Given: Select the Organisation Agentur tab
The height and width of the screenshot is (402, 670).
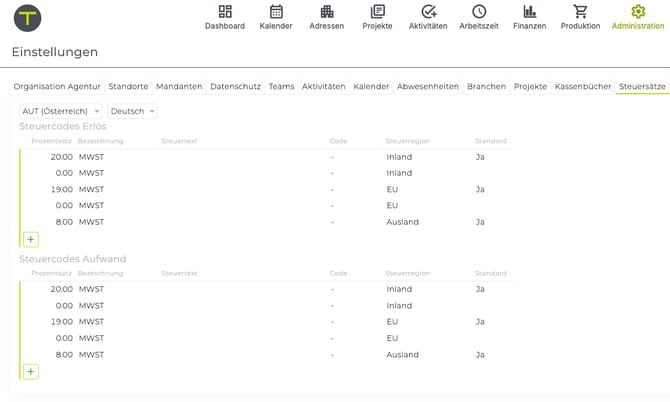Looking at the screenshot, I should (x=57, y=87).
